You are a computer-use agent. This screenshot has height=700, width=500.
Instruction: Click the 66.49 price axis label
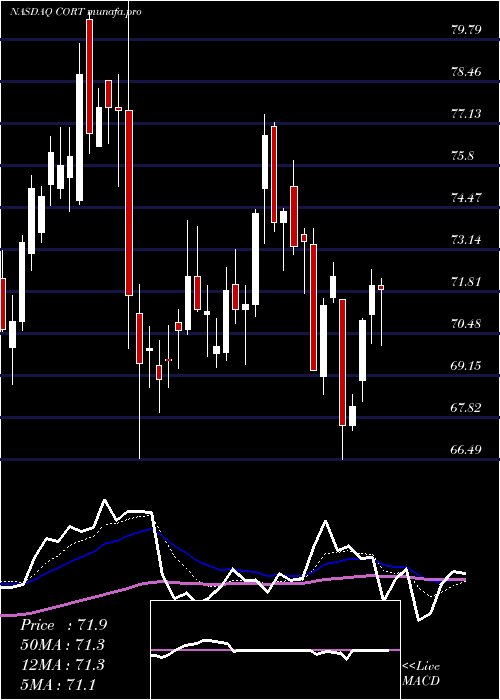[x=466, y=450]
